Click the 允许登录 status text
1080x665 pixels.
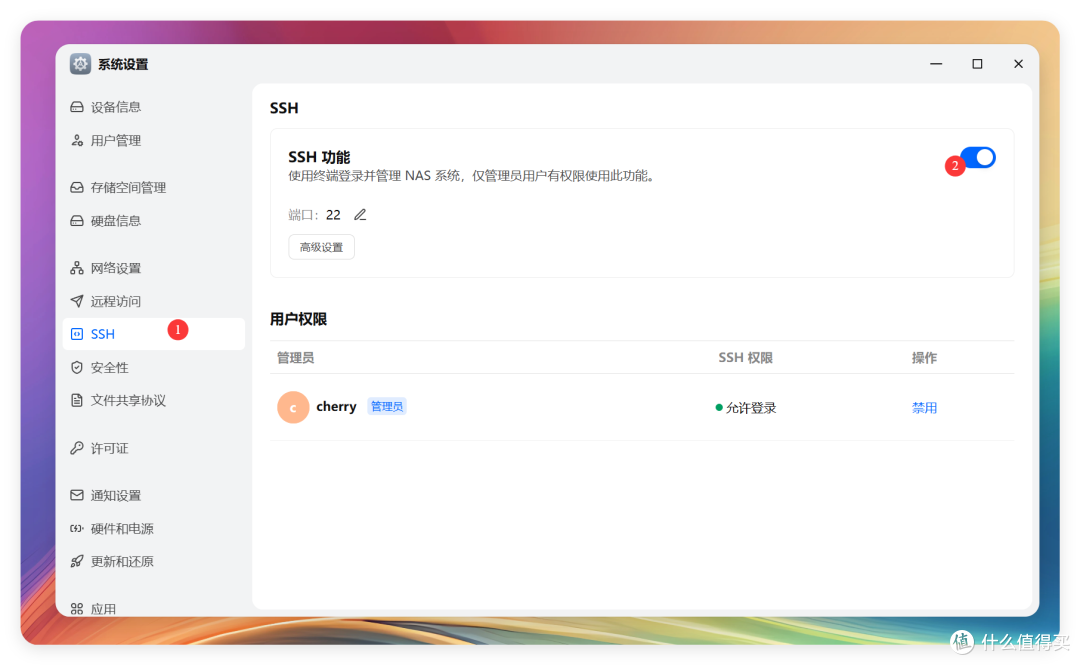click(x=751, y=408)
